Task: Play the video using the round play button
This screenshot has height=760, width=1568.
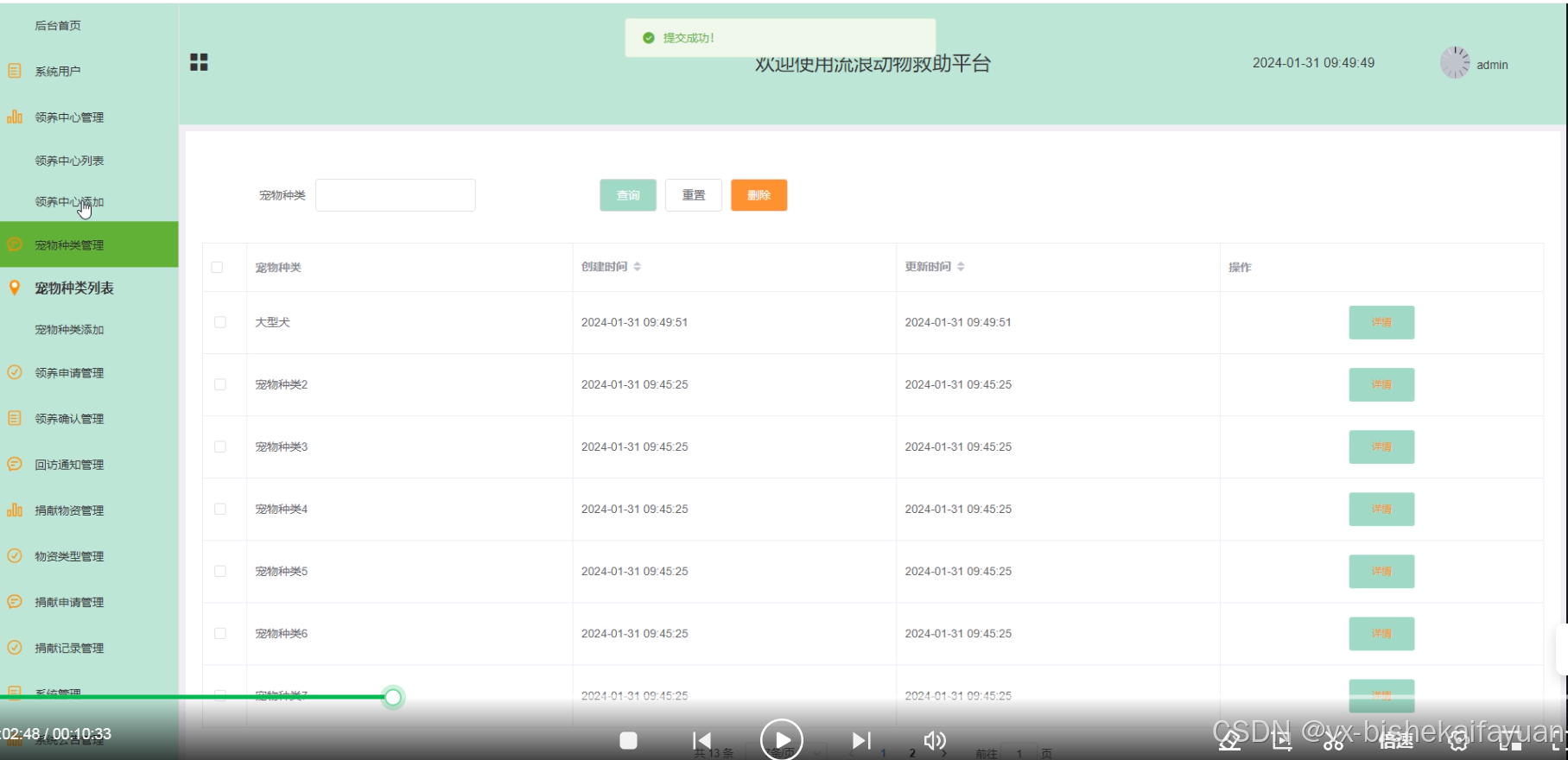Action: pos(782,740)
